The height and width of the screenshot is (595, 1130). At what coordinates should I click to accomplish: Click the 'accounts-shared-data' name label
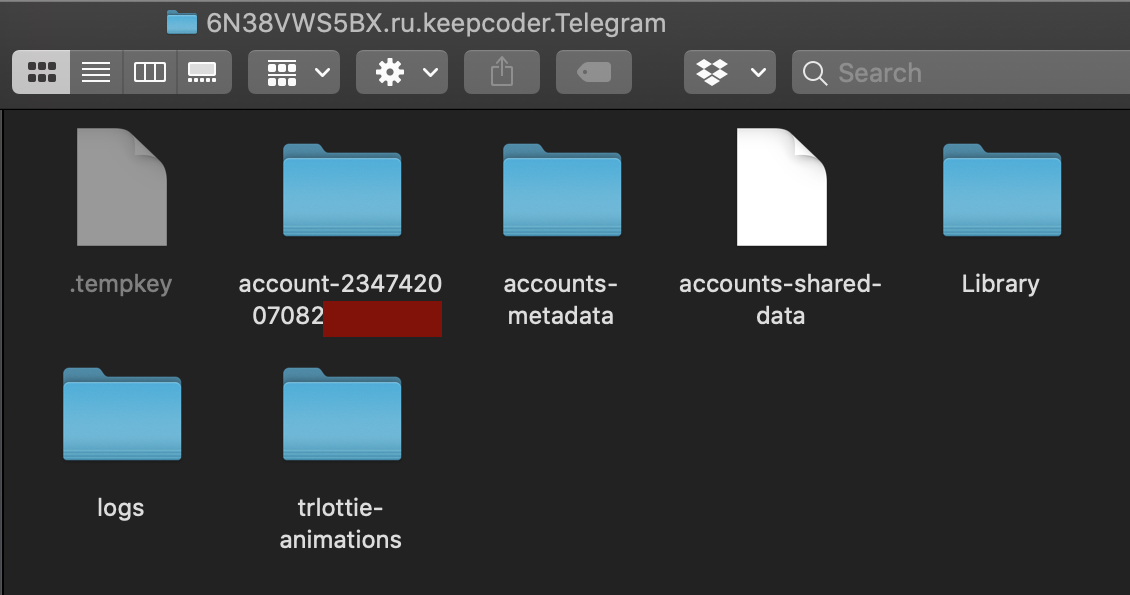click(780, 300)
